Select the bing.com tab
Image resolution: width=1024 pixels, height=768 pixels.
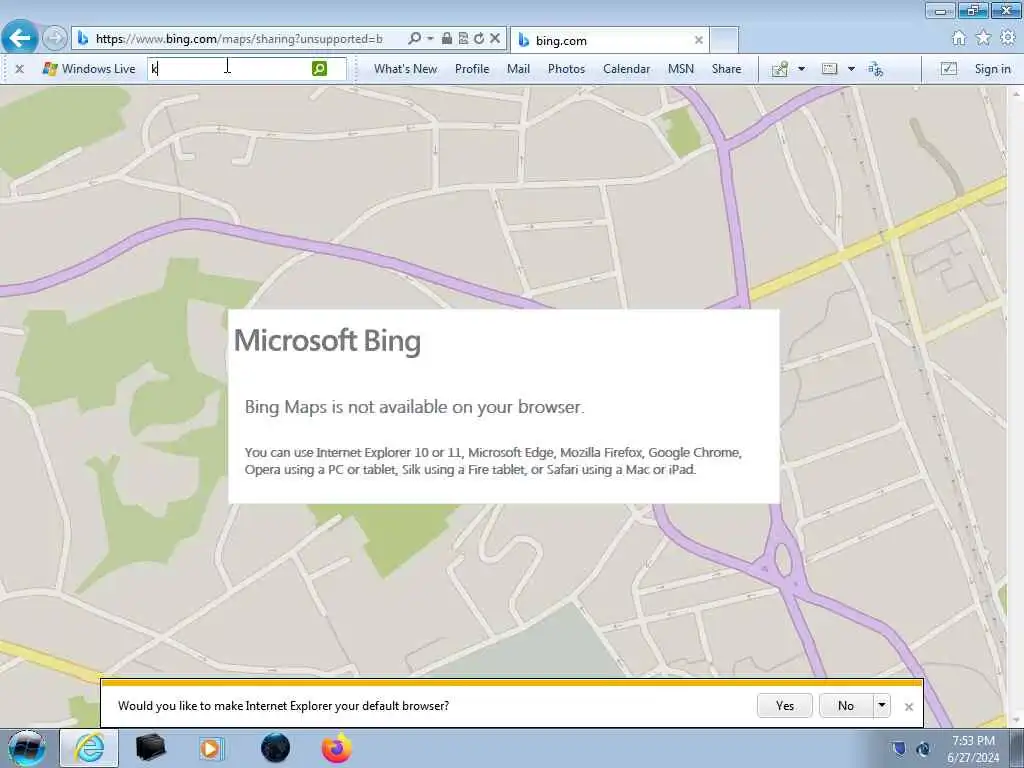[x=610, y=40]
